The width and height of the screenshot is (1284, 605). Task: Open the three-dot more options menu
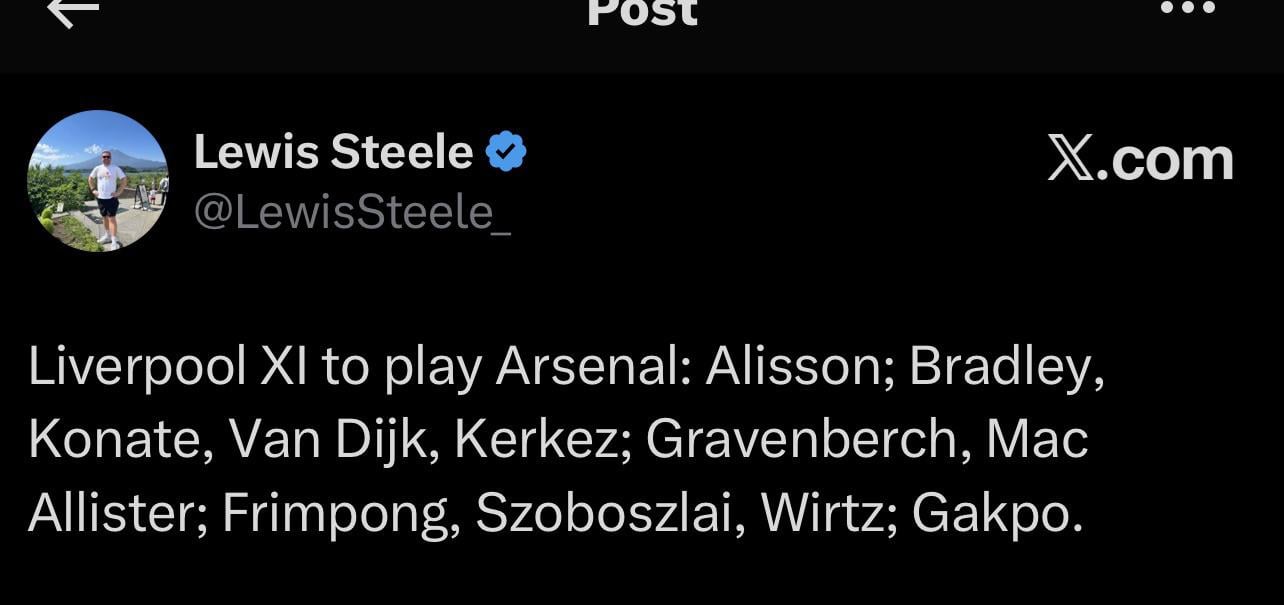[1187, 8]
